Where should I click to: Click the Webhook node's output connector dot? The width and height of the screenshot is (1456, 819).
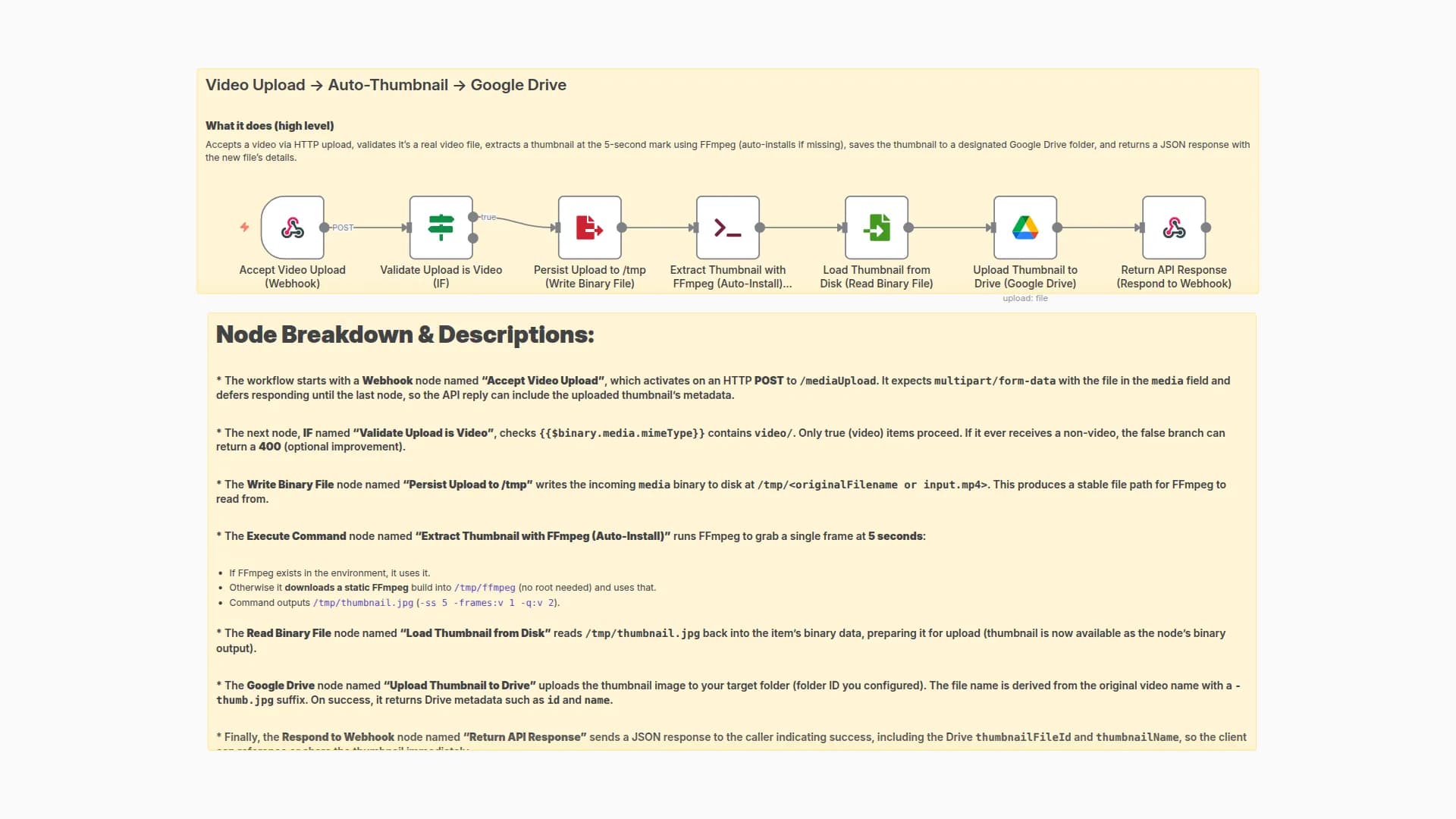[325, 227]
